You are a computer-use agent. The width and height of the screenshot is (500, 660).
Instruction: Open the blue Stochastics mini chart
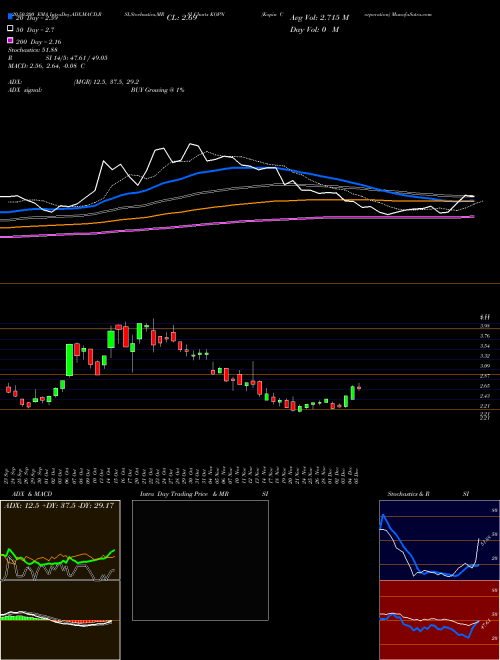coord(439,540)
